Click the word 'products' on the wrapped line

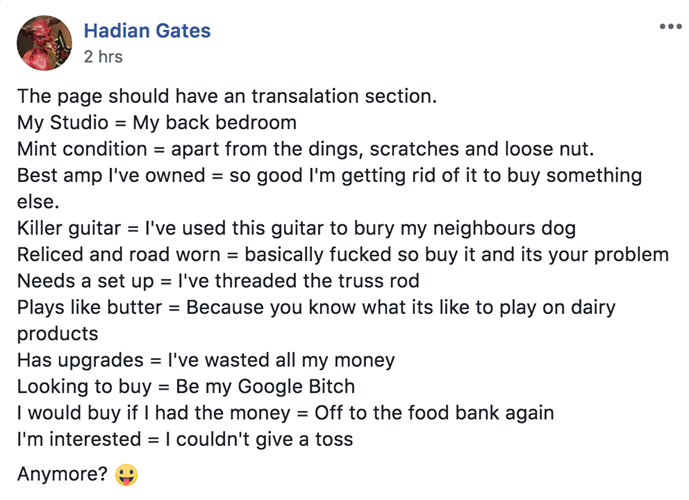click(58, 334)
